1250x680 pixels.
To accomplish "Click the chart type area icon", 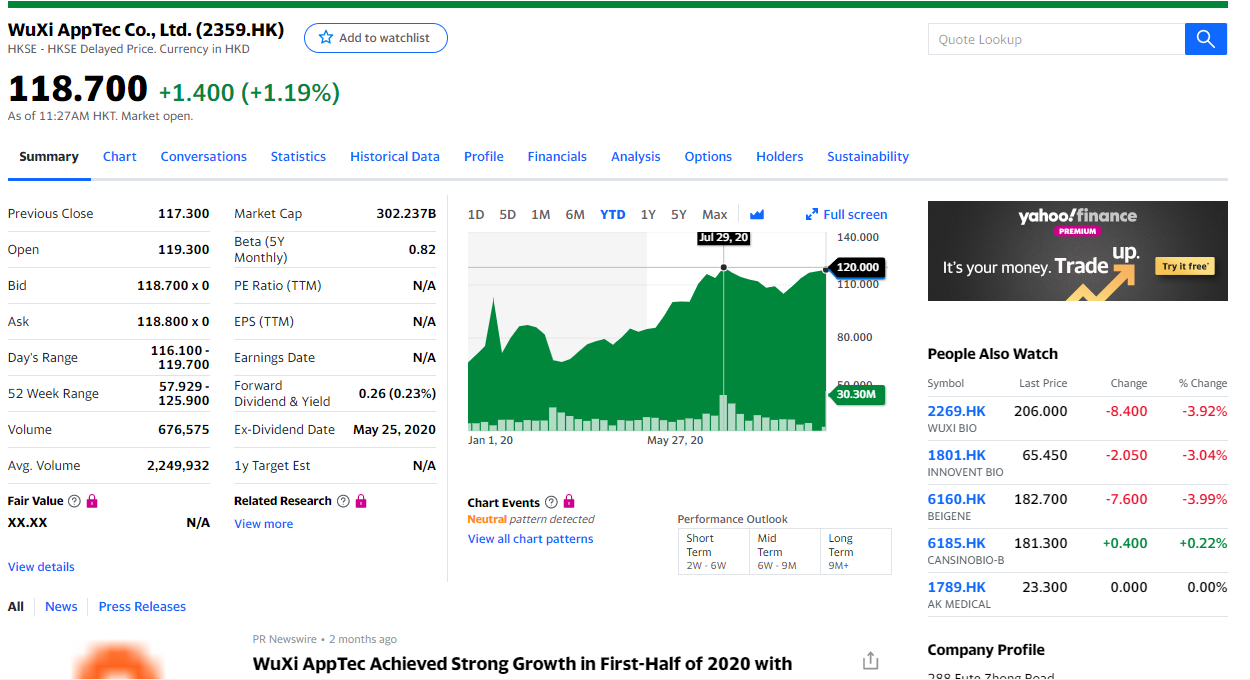I will pyautogui.click(x=757, y=214).
